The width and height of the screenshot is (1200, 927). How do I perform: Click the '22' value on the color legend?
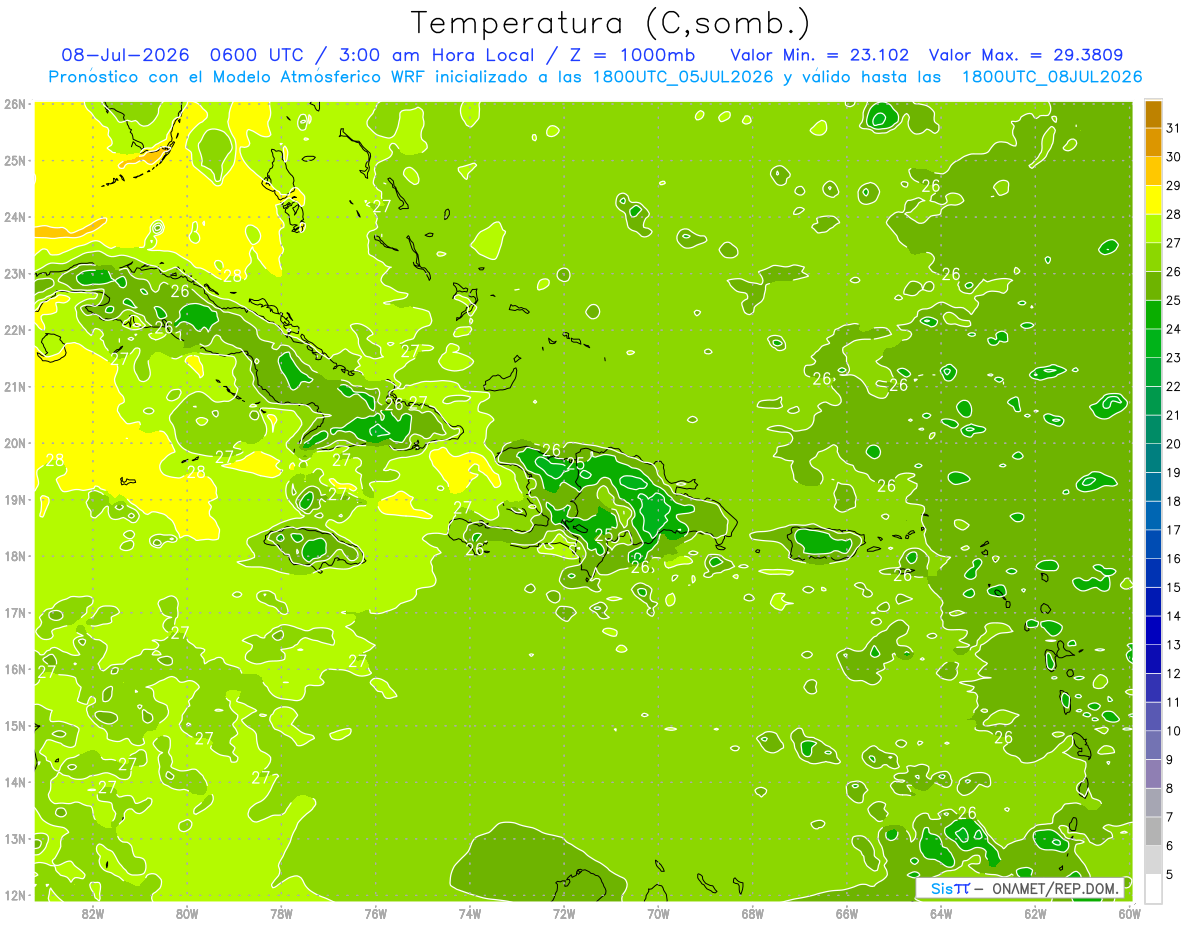[1174, 386]
